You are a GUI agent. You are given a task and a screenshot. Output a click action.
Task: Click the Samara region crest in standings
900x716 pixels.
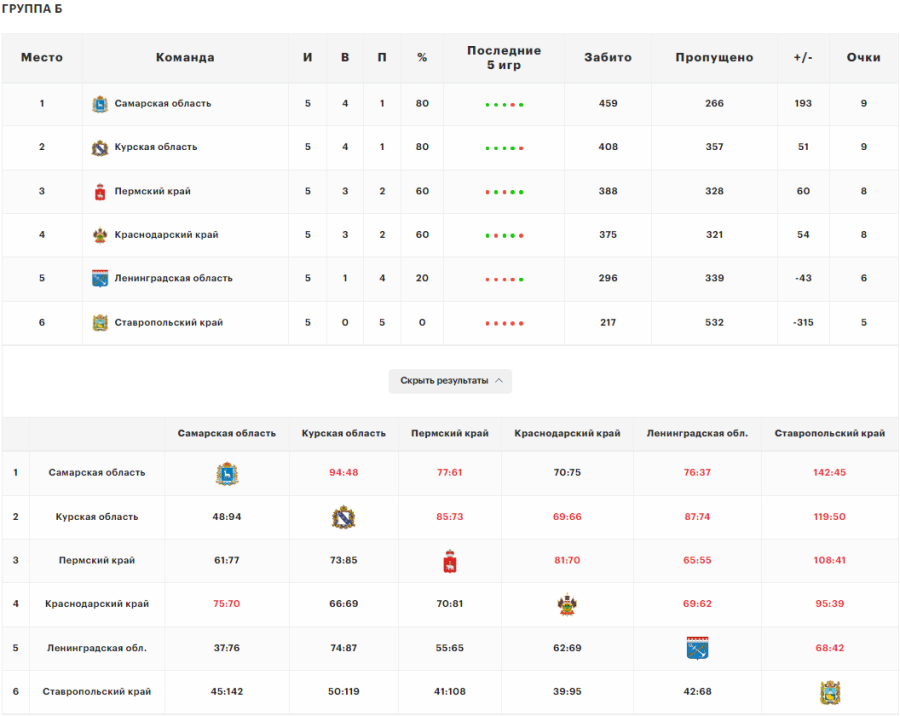pyautogui.click(x=99, y=104)
